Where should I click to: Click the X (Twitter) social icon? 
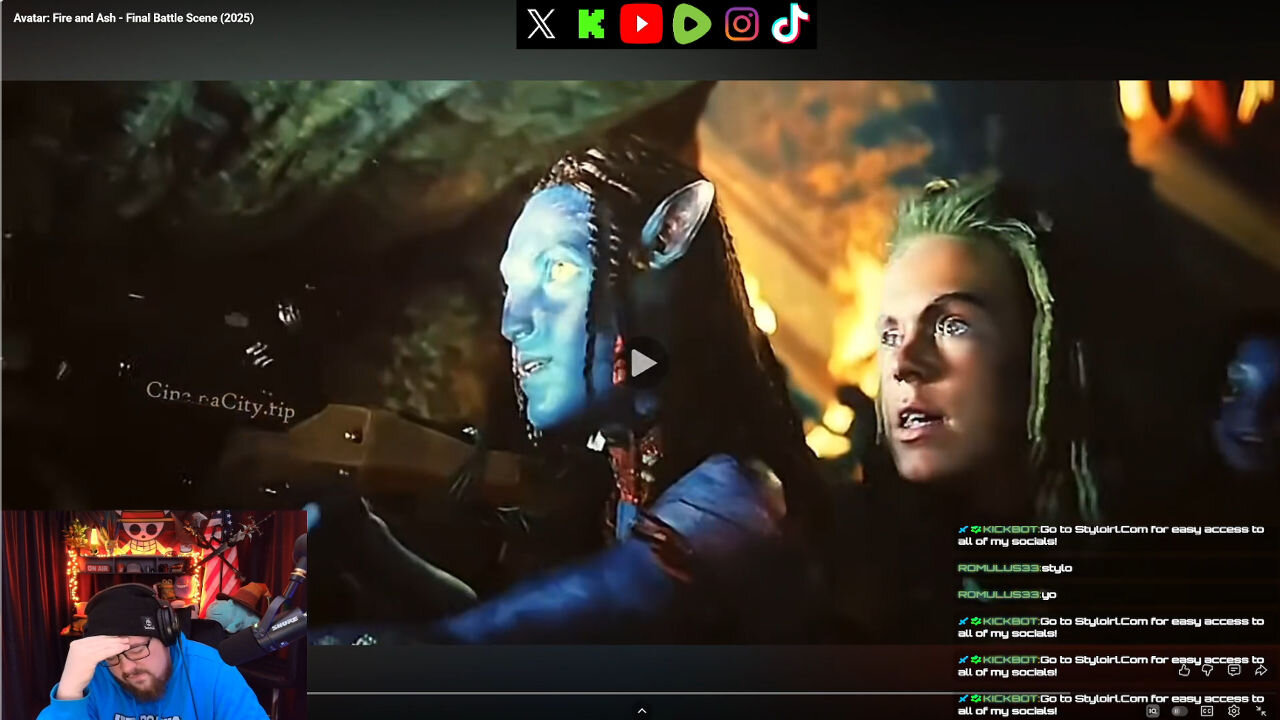coord(541,24)
